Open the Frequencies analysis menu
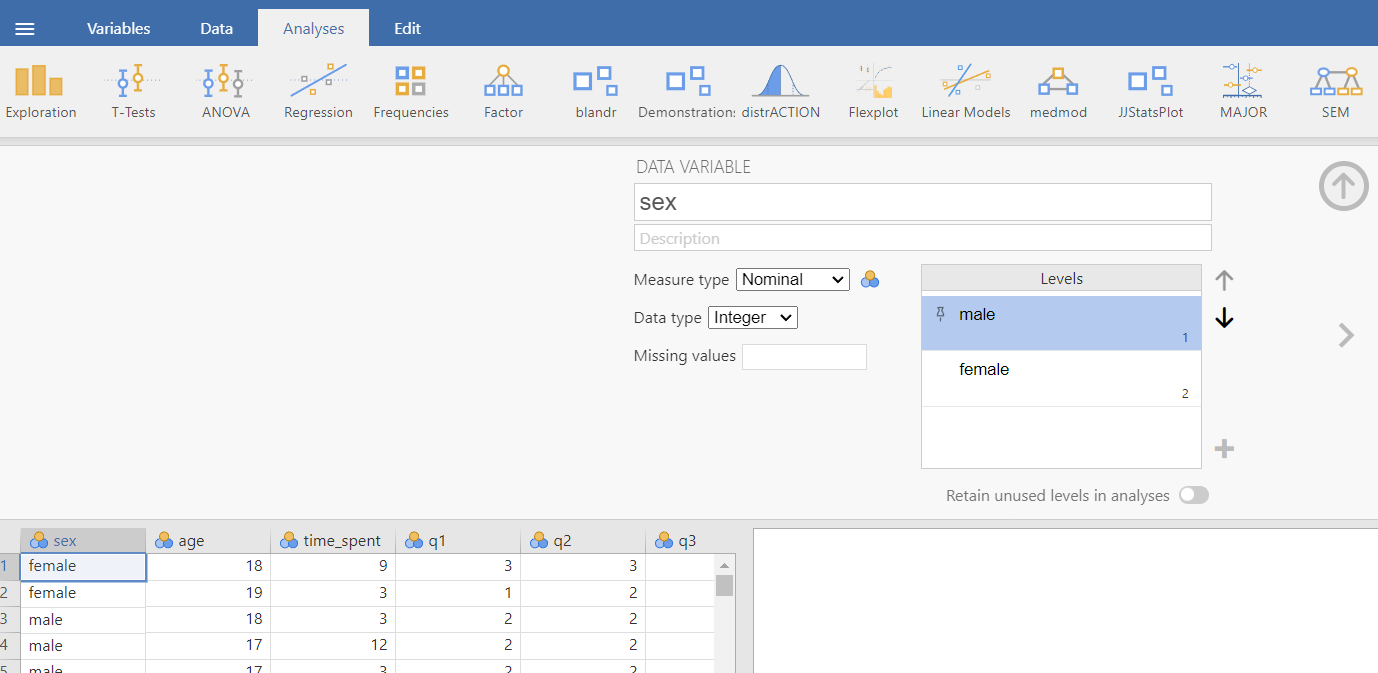 [410, 91]
